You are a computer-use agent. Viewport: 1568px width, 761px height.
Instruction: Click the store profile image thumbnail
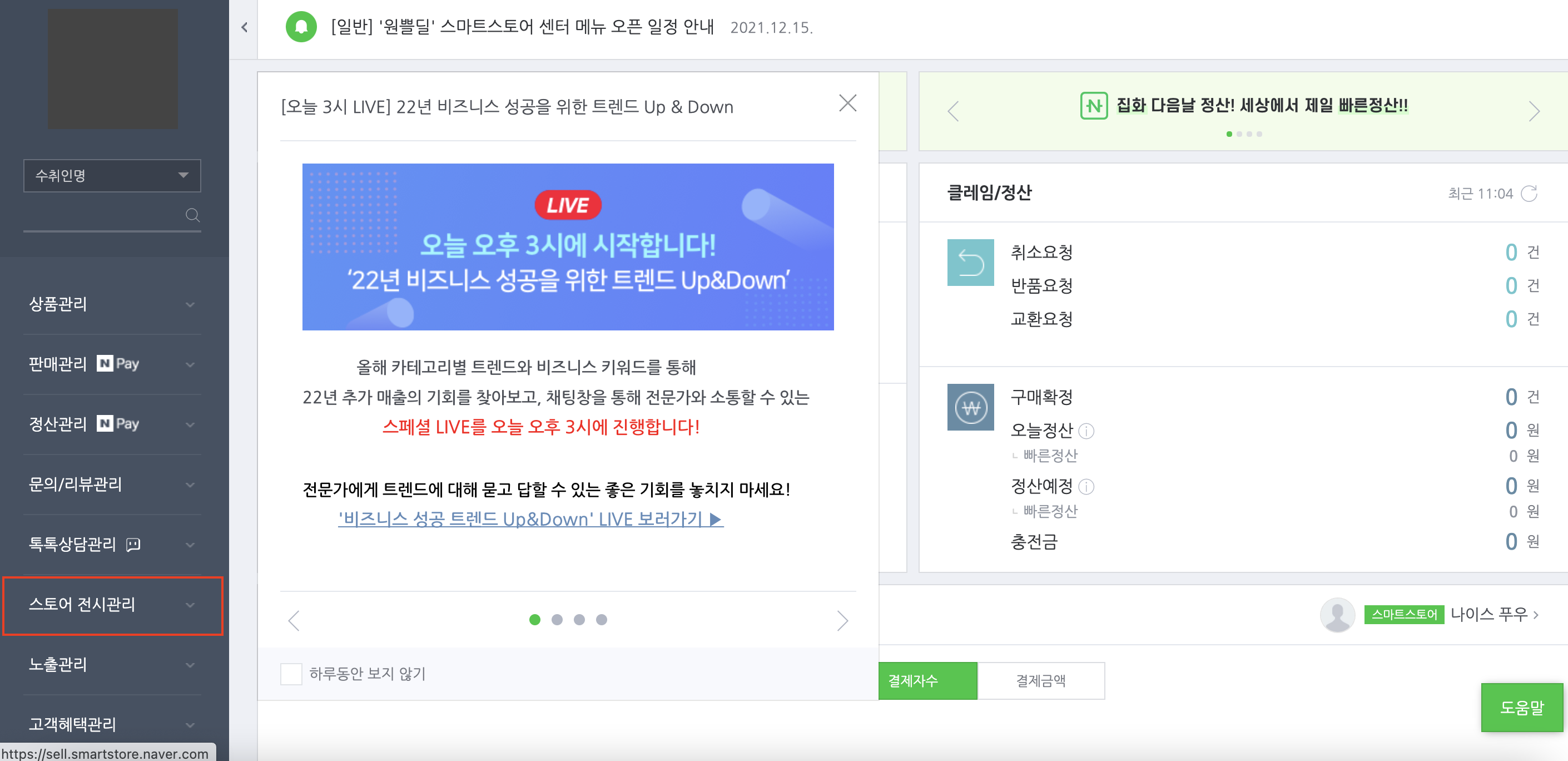[x=113, y=68]
